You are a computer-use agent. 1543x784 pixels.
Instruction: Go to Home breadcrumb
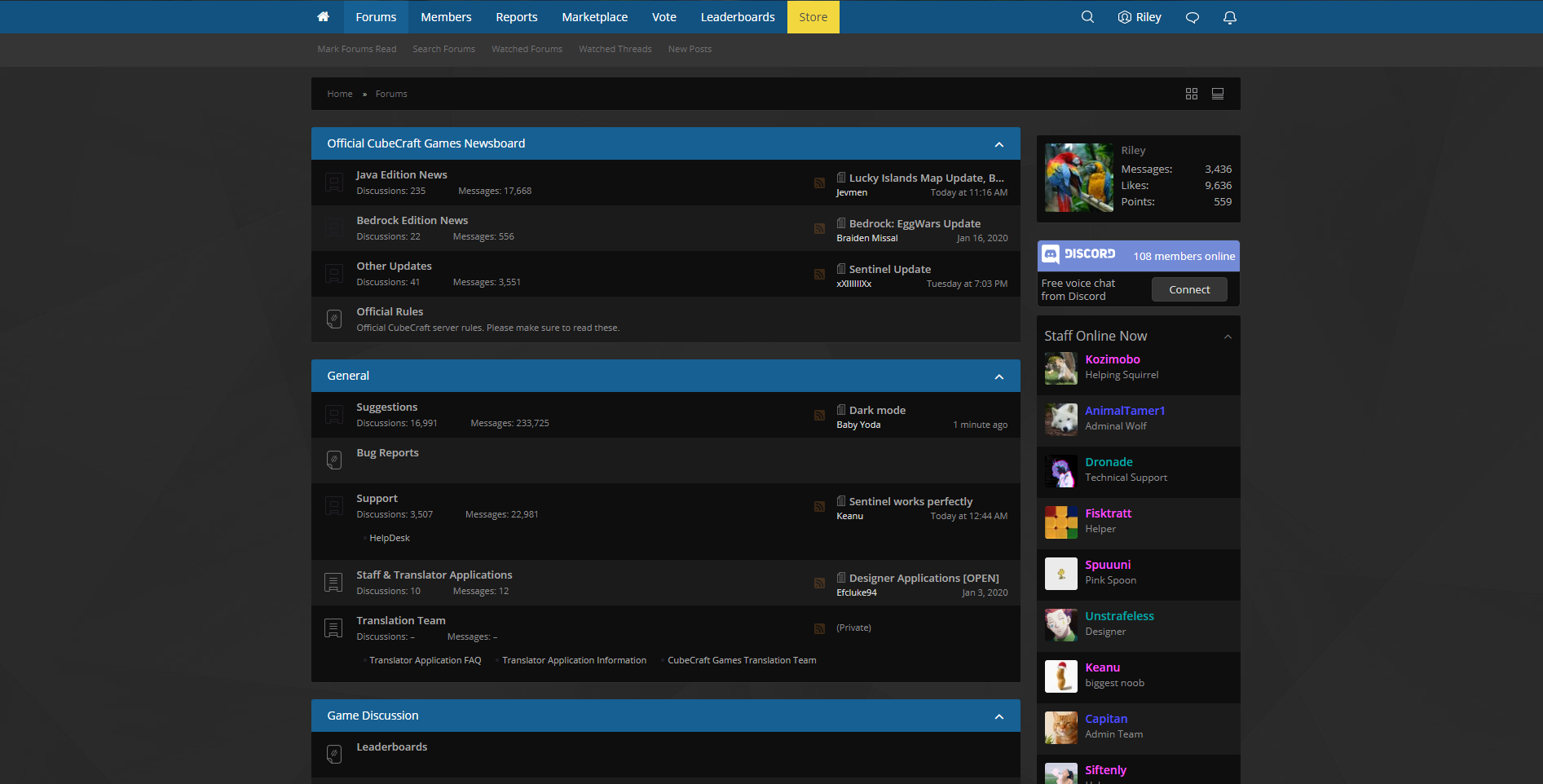[x=340, y=94]
